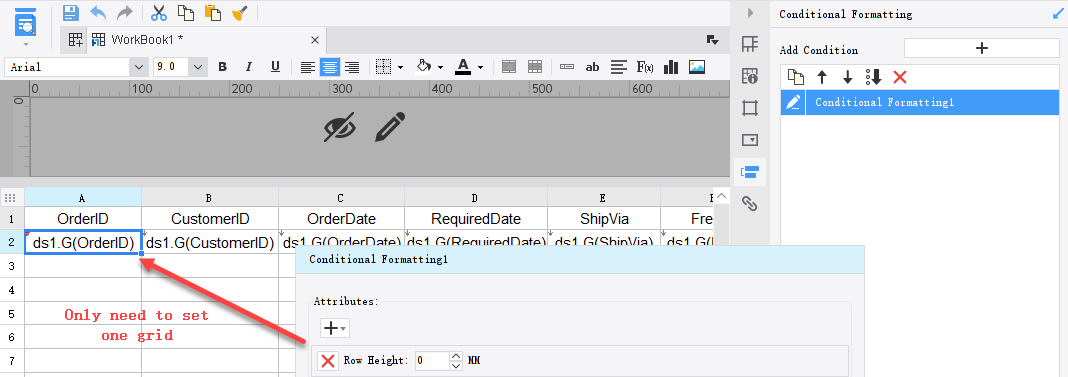Insert rich text with the lines icon

coord(618,67)
